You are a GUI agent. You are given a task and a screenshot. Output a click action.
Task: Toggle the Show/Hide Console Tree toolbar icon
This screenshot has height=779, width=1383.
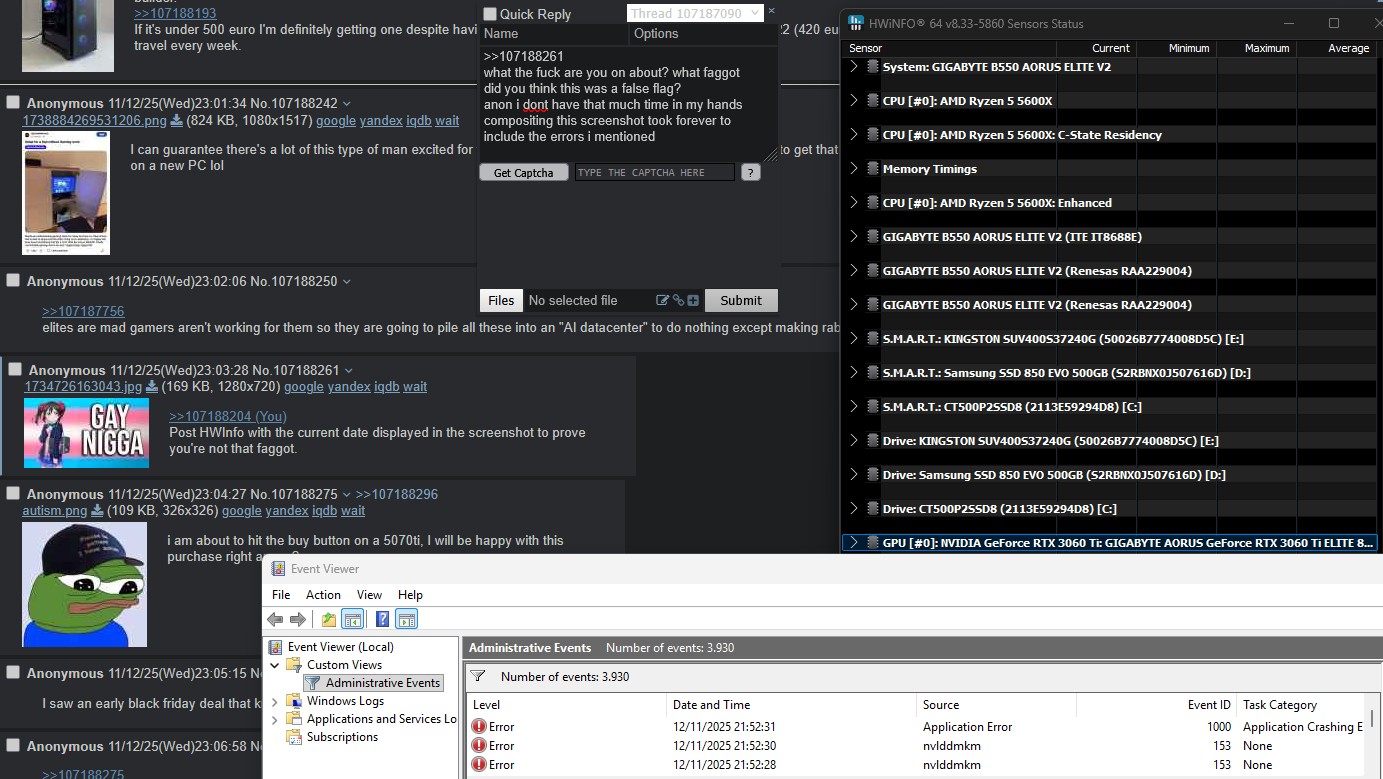[x=351, y=620]
